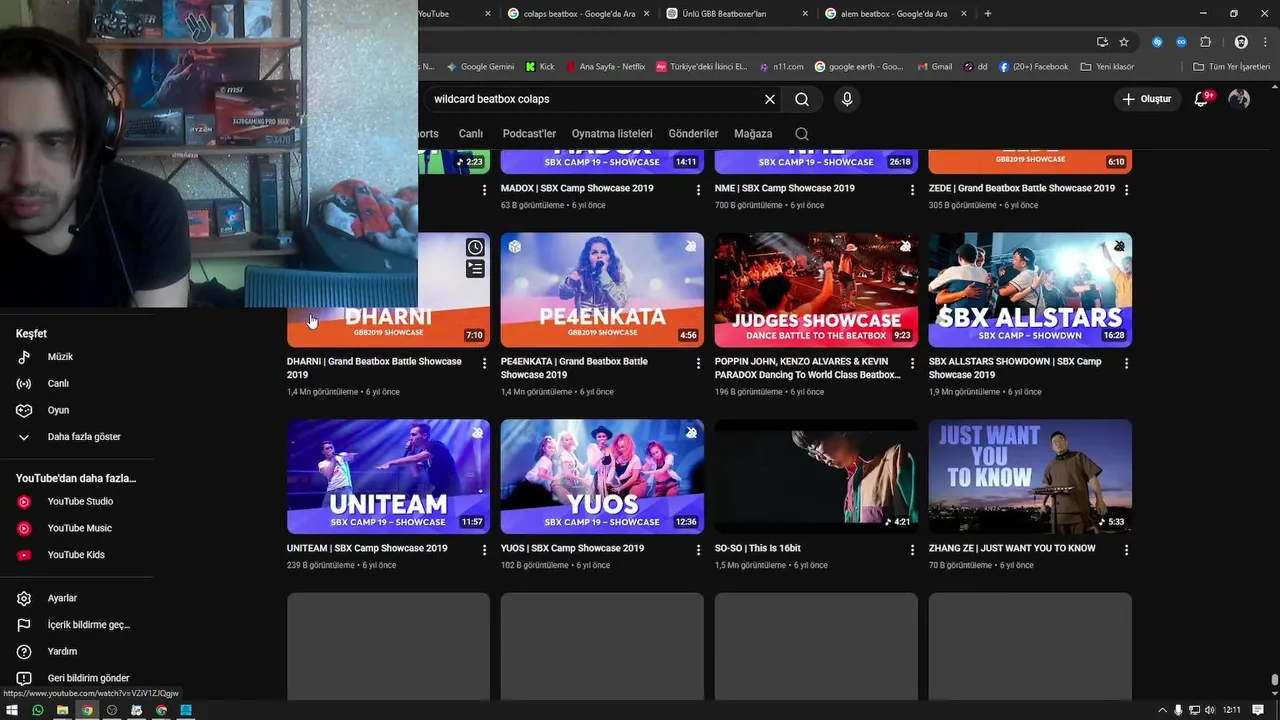
Task: Open more options for ZEDE video
Action: coord(1126,190)
